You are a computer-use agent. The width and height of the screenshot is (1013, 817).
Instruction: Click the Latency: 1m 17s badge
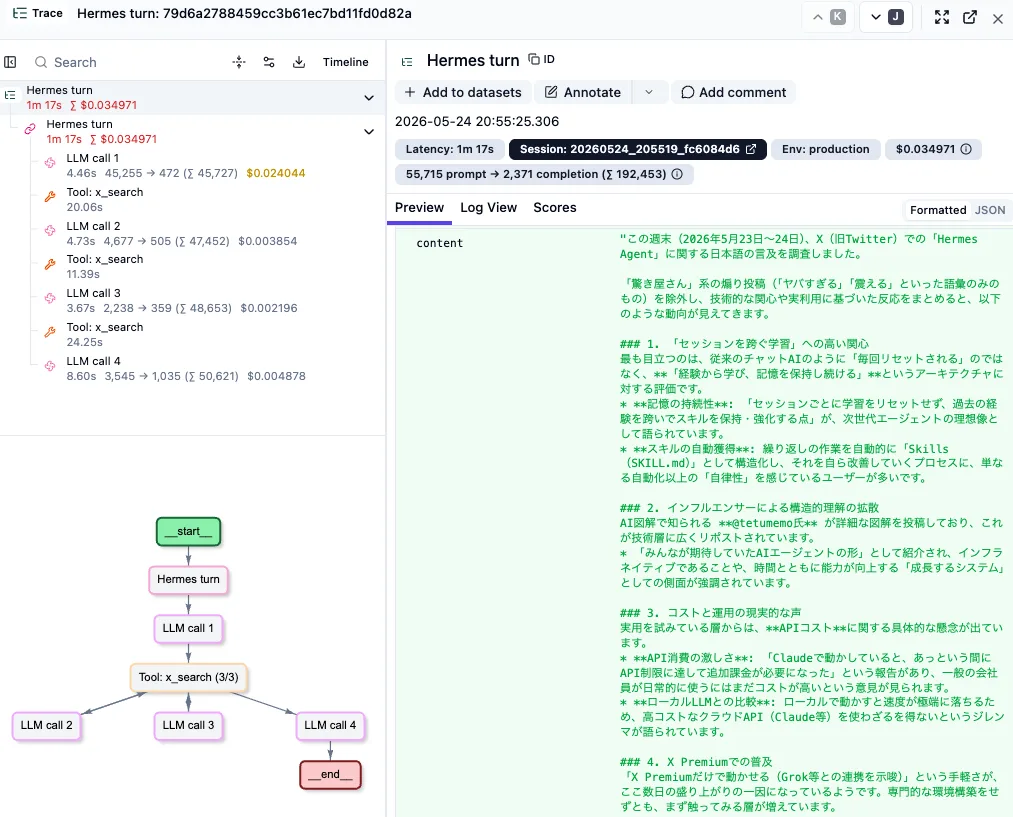tap(450, 149)
